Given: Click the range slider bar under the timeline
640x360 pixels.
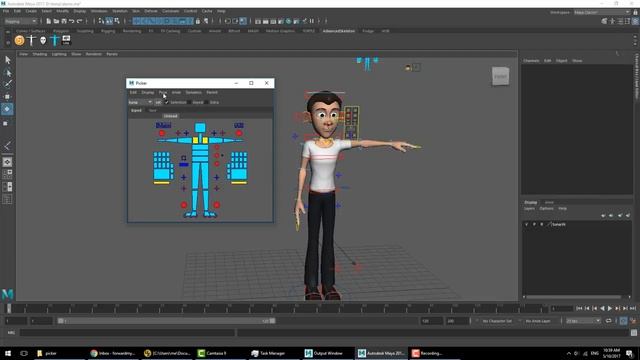Looking at the screenshot, I should [166, 321].
